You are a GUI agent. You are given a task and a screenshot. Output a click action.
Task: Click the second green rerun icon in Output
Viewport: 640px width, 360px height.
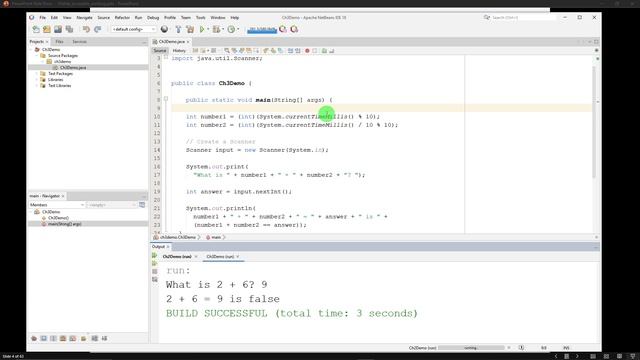(155, 263)
